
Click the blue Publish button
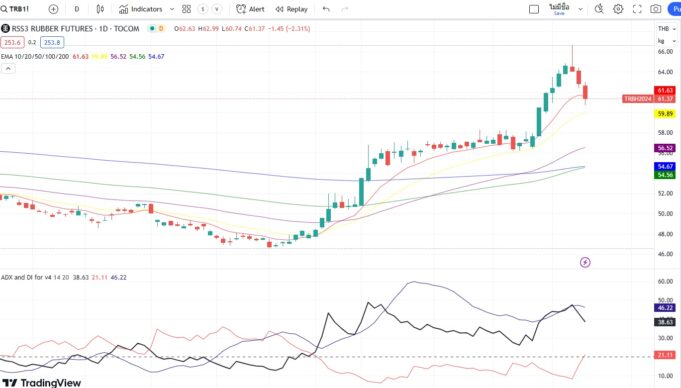[675, 9]
